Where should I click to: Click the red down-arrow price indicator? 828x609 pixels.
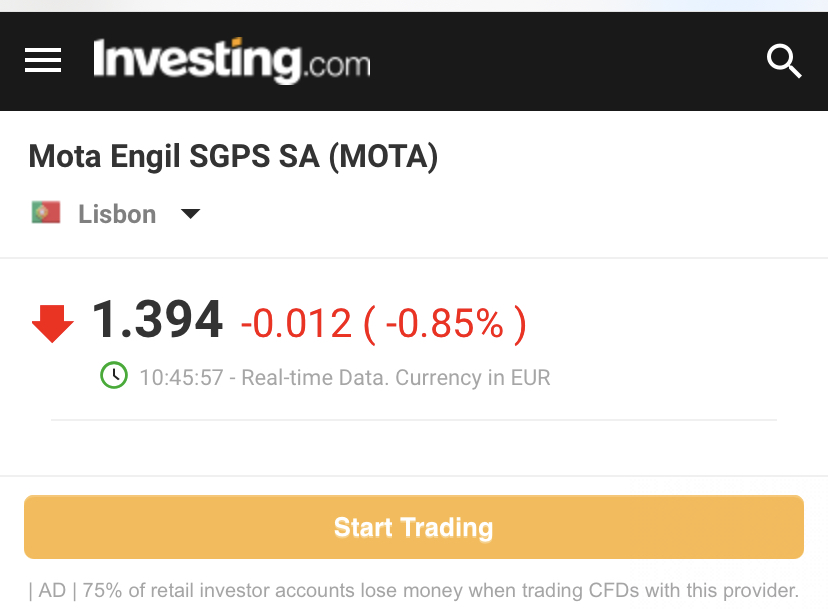53,323
